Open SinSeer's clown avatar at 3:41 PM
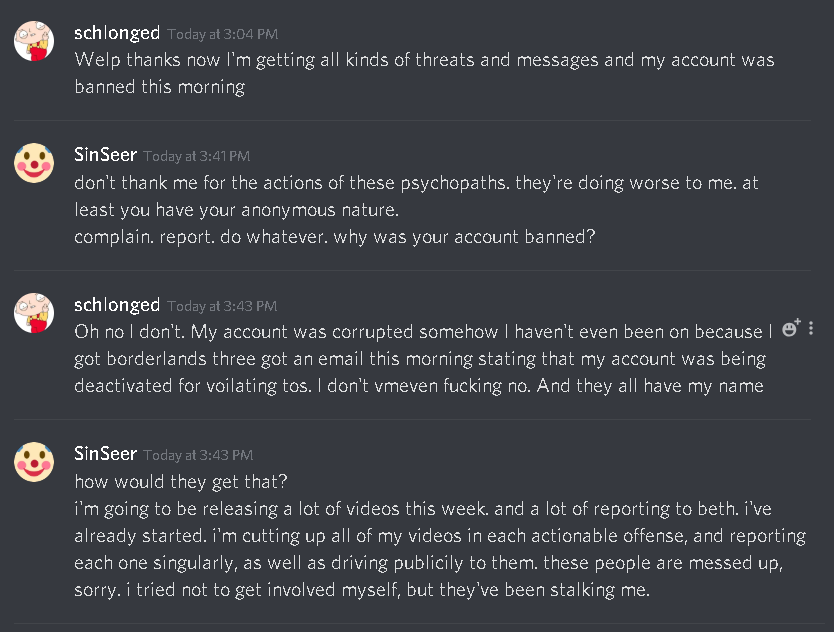 point(34,163)
